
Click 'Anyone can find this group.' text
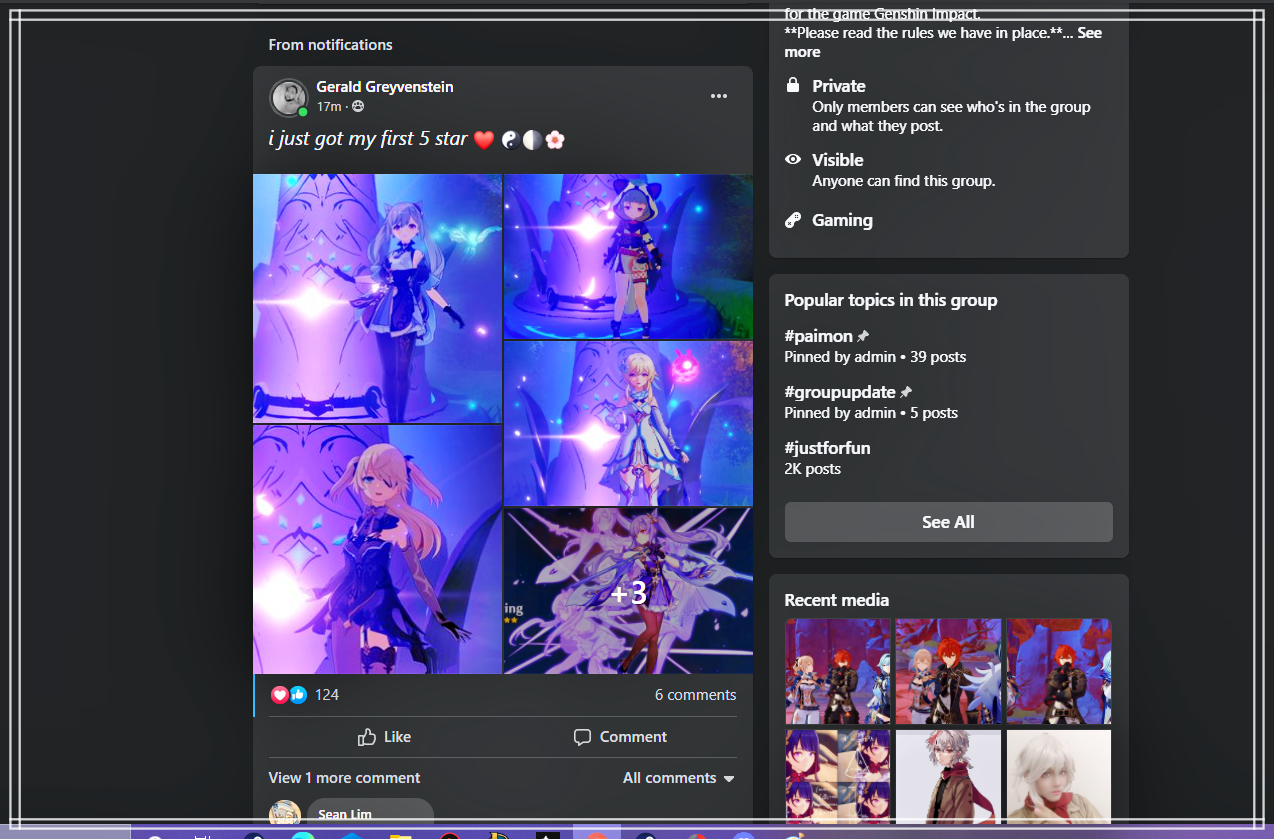[x=904, y=181]
